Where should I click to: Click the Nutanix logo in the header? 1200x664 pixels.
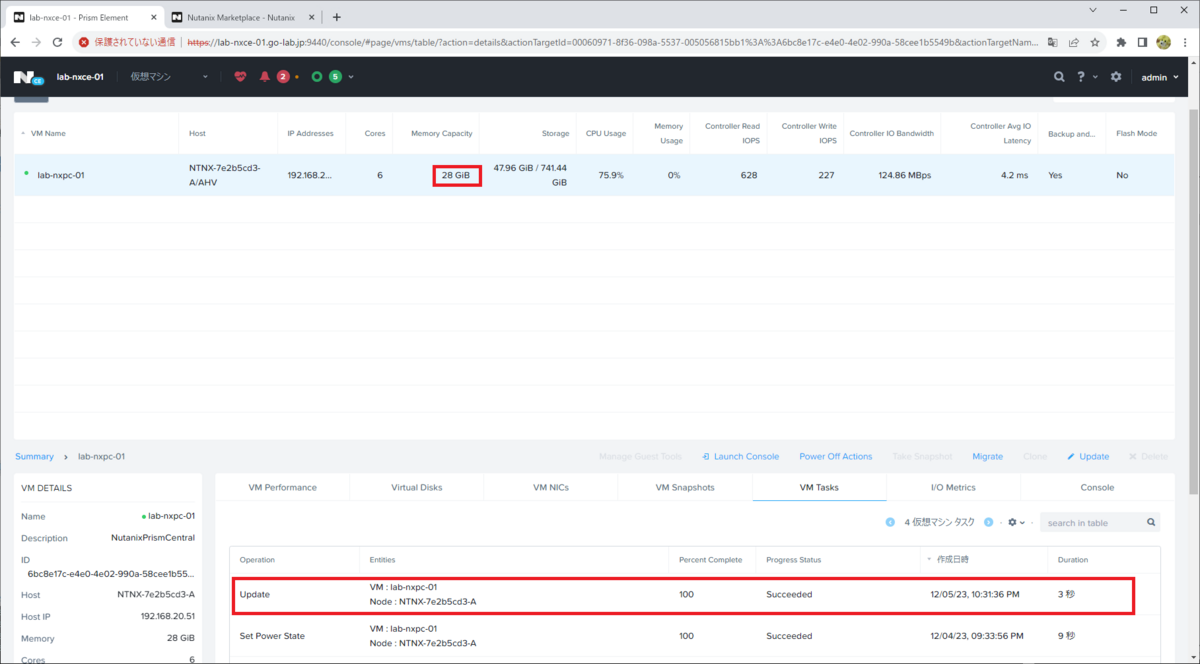point(28,76)
